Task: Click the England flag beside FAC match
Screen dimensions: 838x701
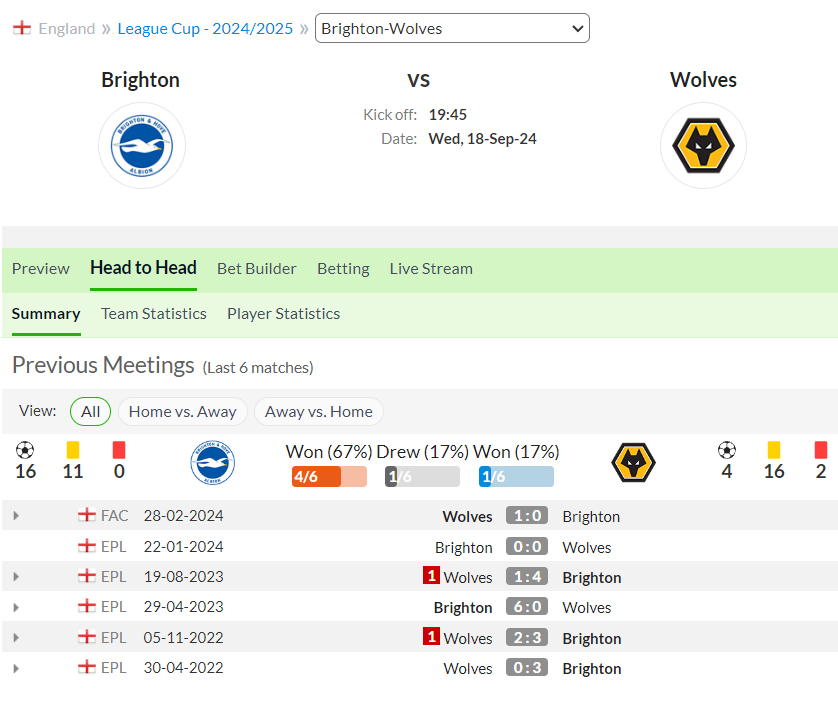Action: tap(87, 516)
